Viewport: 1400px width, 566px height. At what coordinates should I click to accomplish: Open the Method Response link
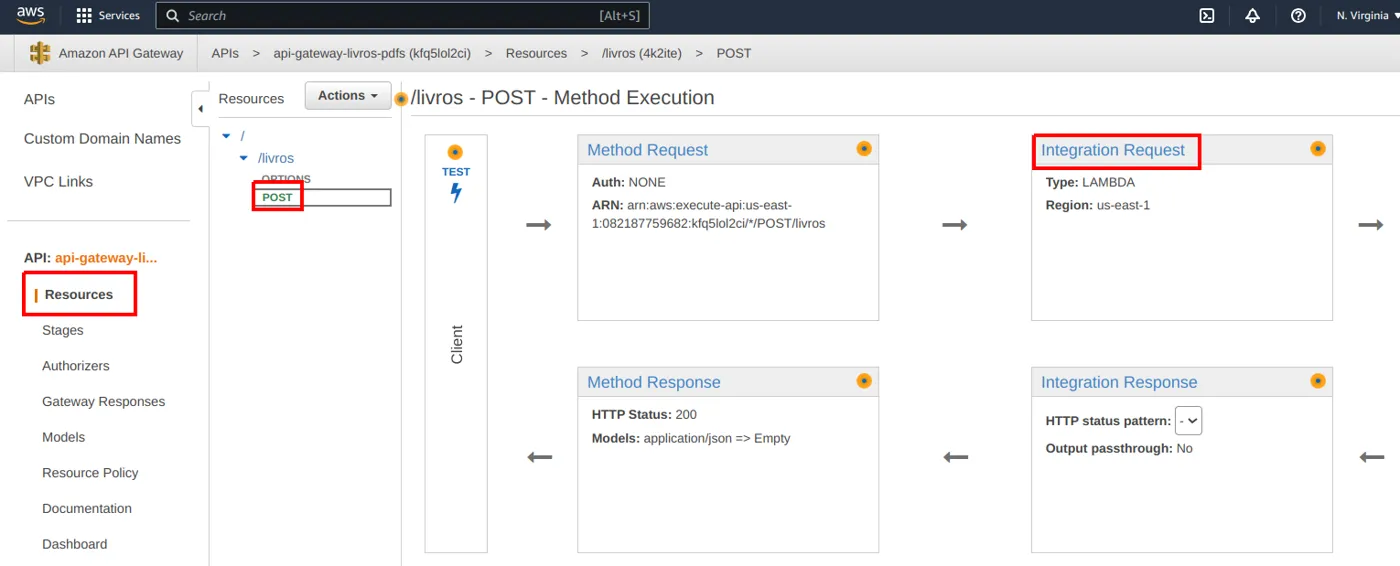click(654, 382)
